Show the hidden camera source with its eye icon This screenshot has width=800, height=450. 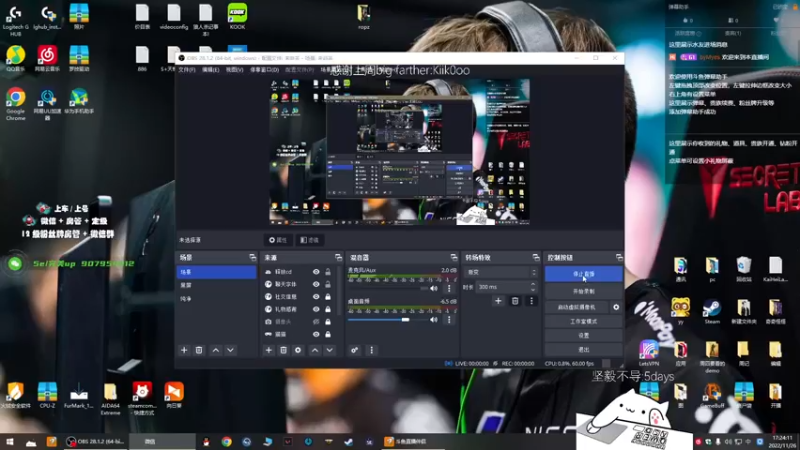pos(316,321)
